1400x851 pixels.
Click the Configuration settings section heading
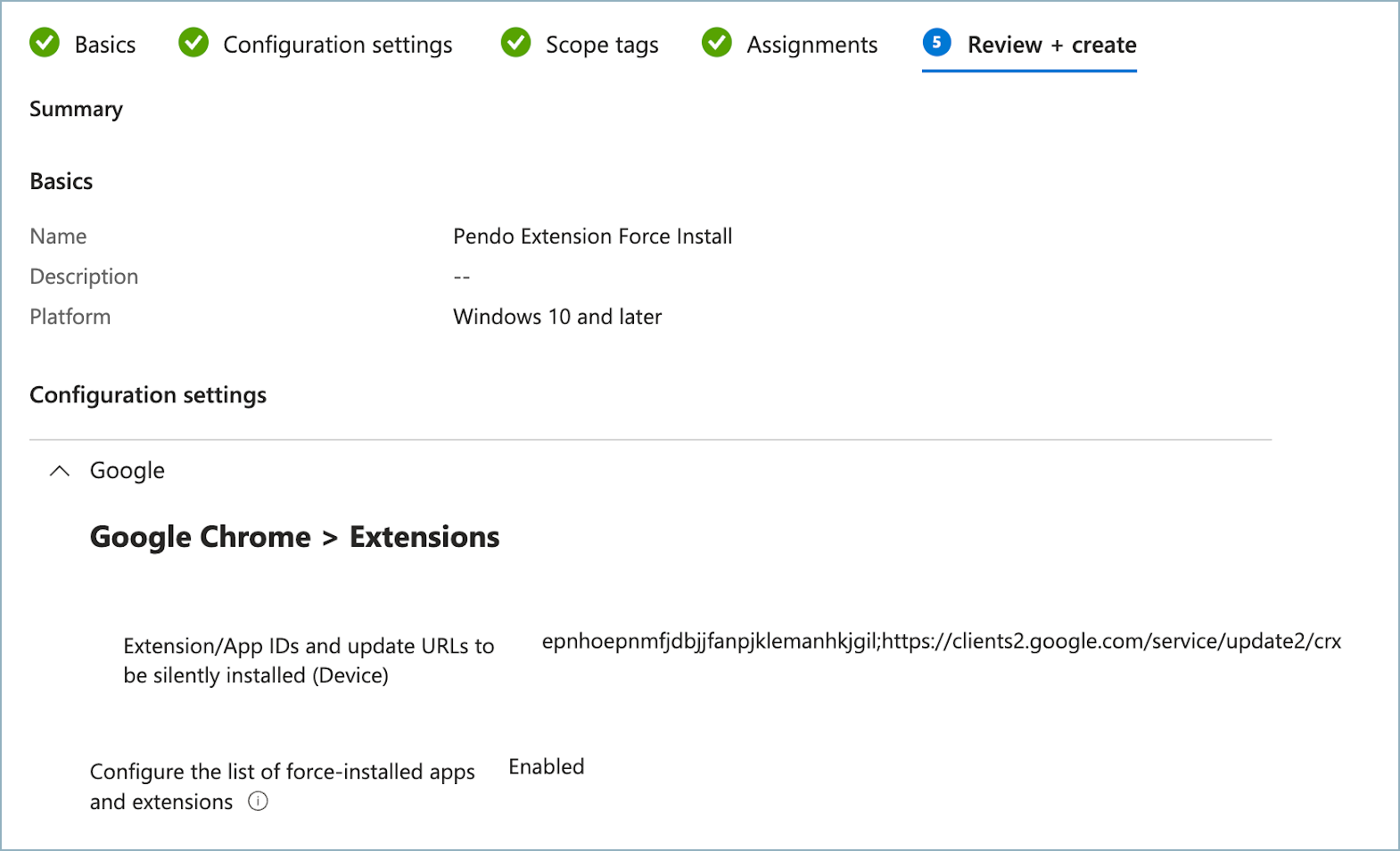148,395
